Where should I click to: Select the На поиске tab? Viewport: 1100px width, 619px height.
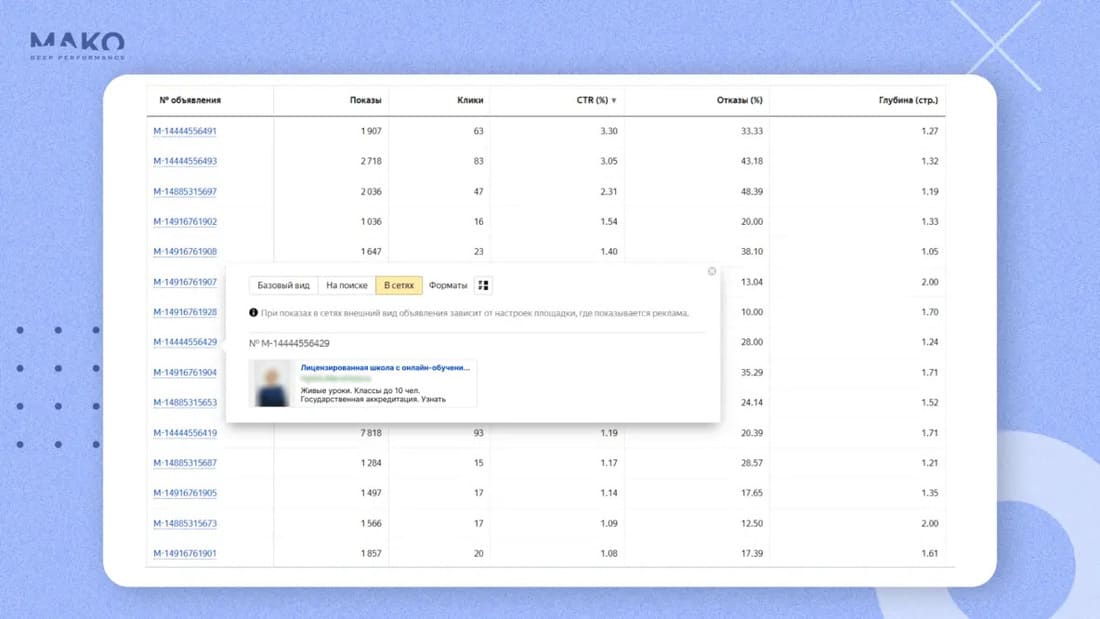tap(347, 285)
